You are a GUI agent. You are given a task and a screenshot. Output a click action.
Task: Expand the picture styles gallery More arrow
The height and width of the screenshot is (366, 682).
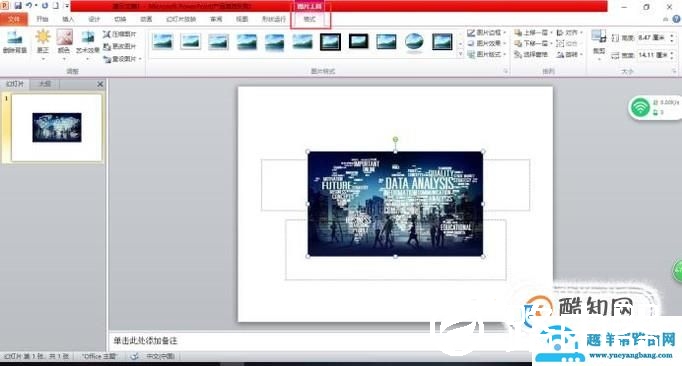[460, 54]
